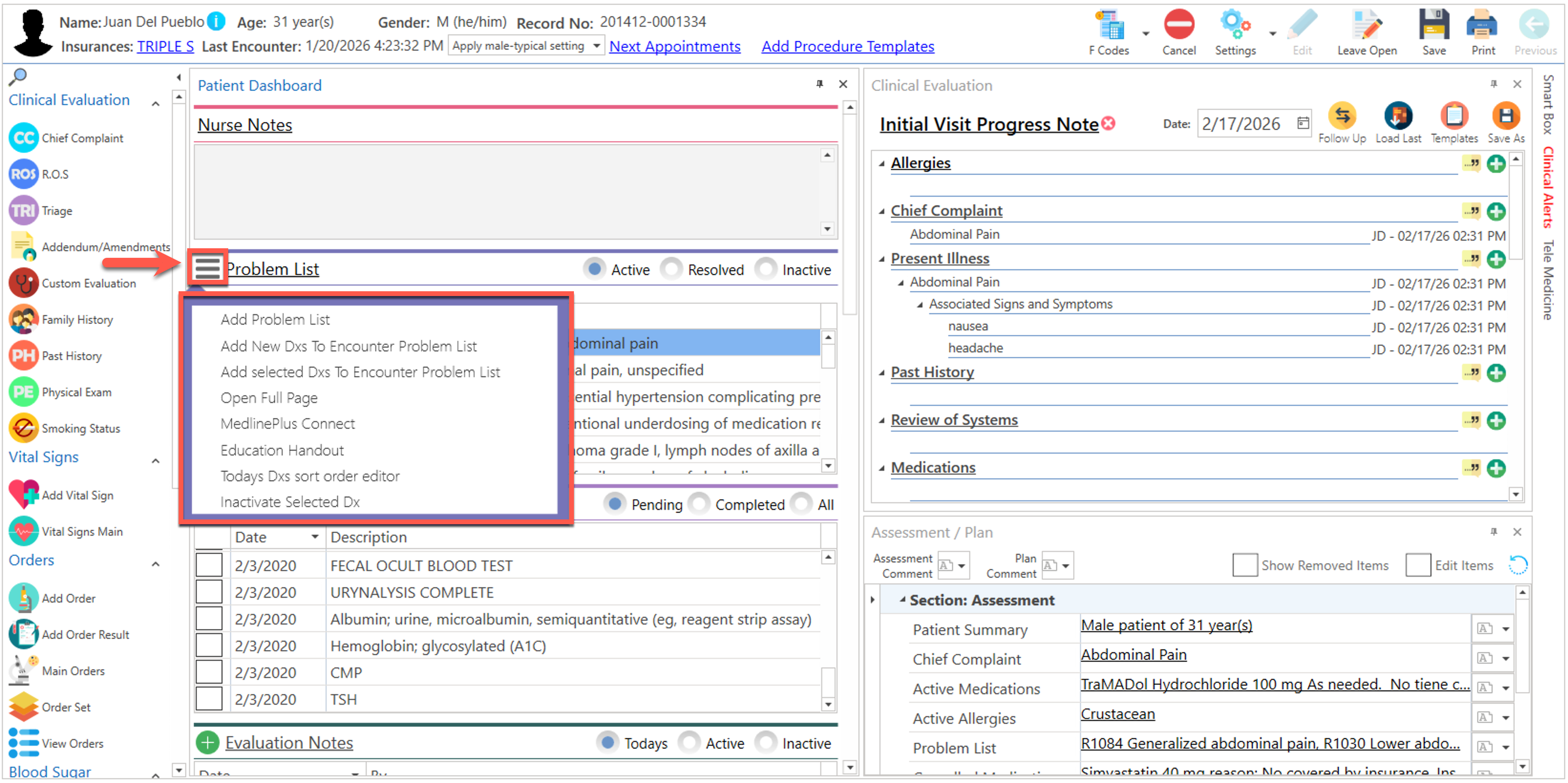This screenshot has width=1568, height=783.
Task: Select the Completed orders radio button
Action: click(x=699, y=504)
